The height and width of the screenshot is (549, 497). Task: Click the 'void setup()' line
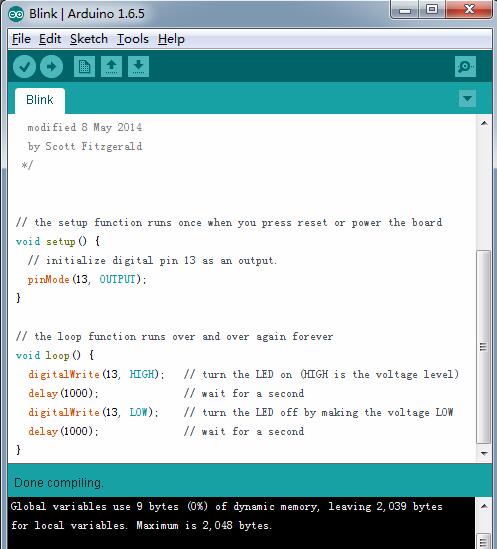58,242
